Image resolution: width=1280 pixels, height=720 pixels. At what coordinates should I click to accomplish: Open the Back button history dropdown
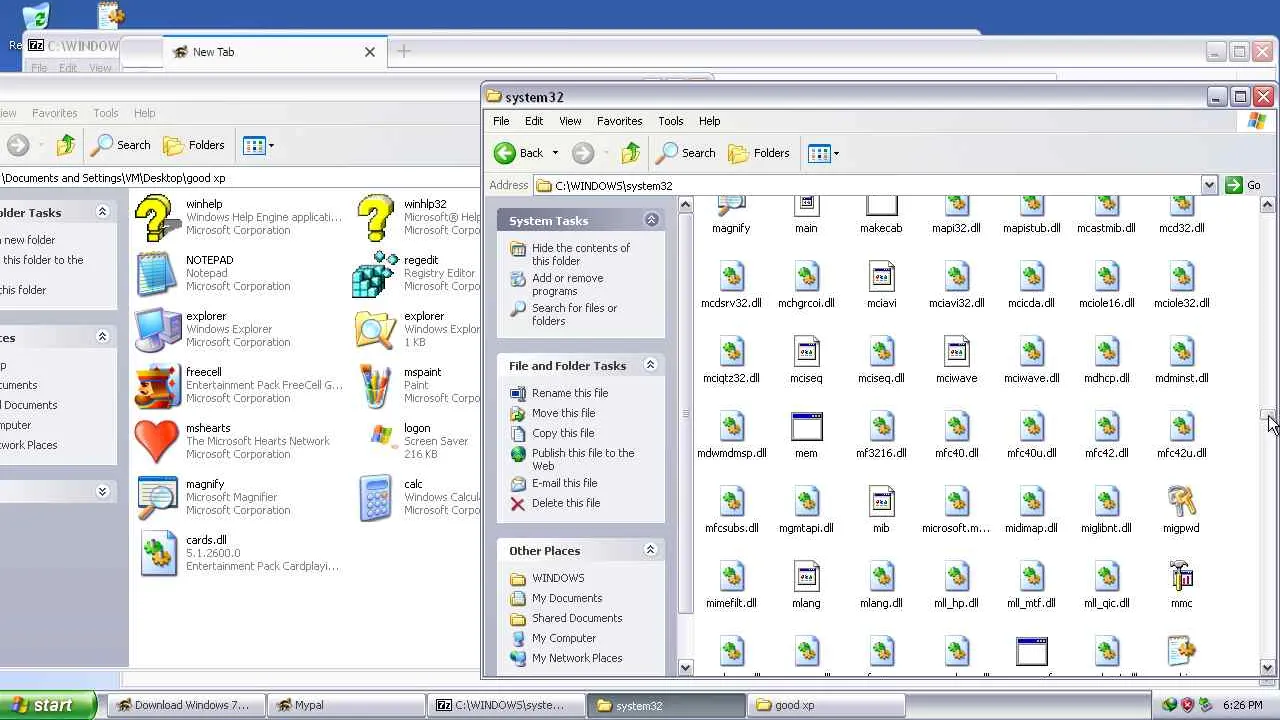(555, 153)
